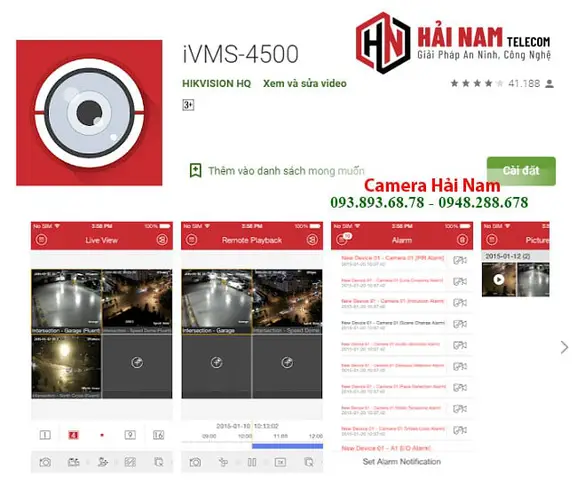
Task: Install the app with Cài đặt
Action: 521,171
